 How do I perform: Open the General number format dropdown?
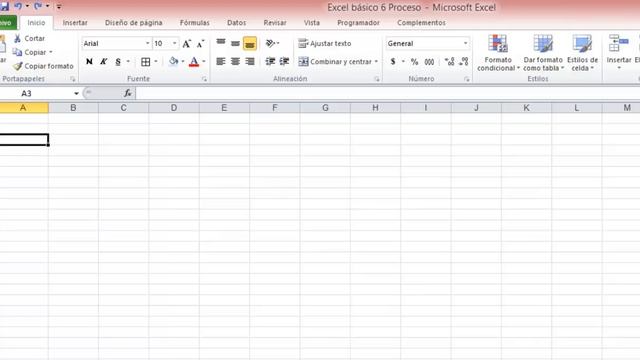click(x=465, y=43)
